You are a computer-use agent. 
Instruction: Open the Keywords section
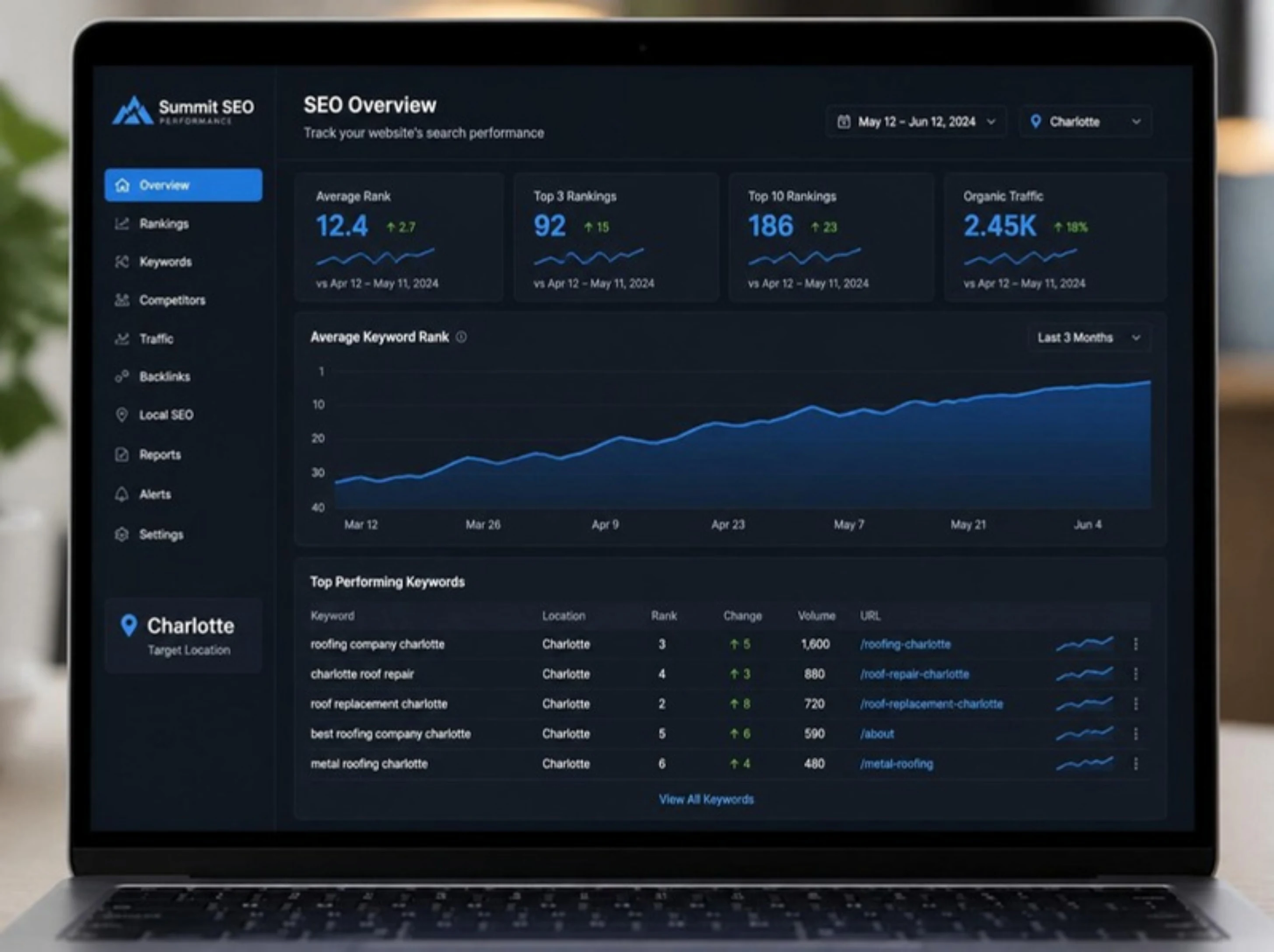click(166, 262)
